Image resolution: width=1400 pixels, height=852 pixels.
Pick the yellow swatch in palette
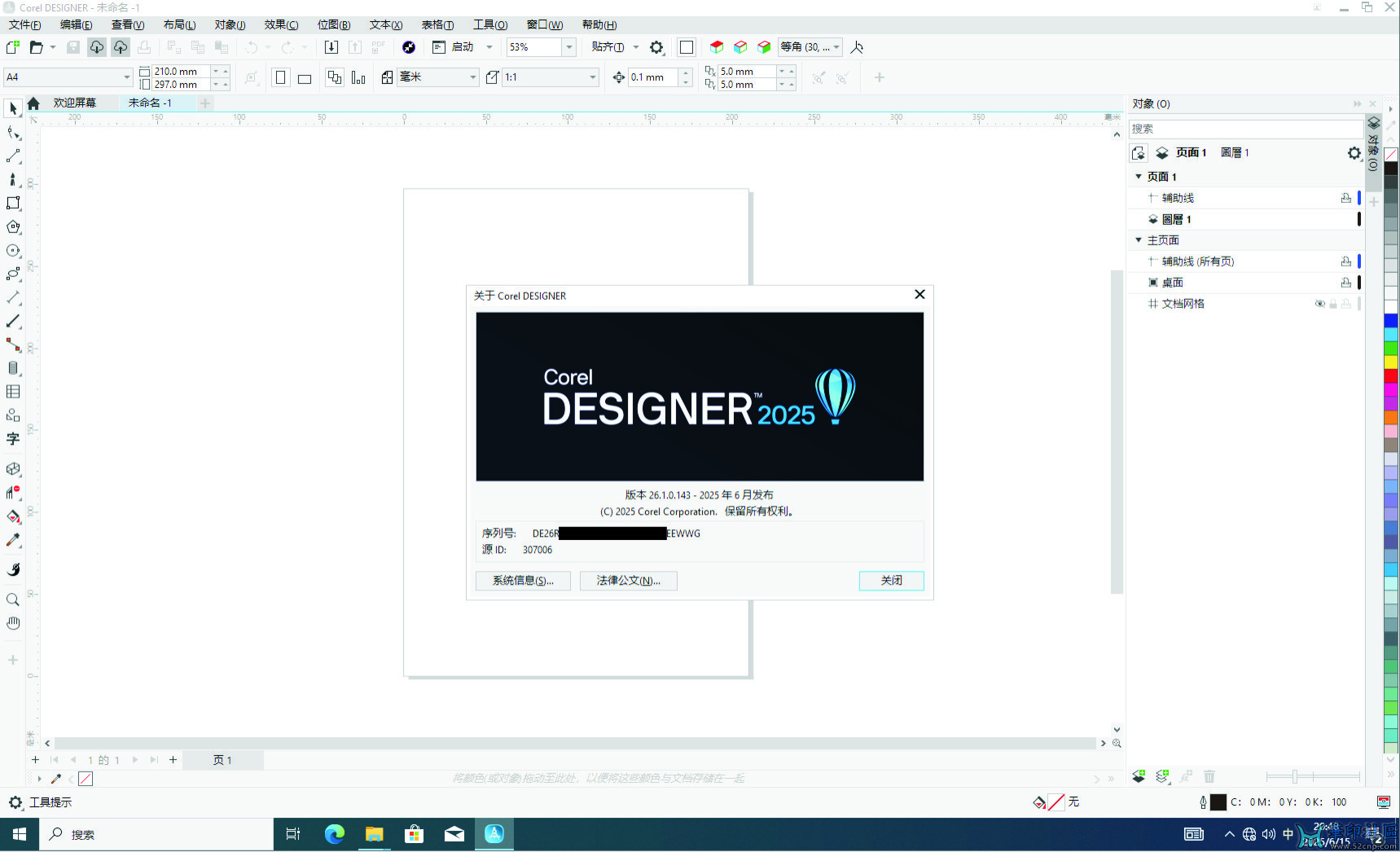click(x=1391, y=362)
